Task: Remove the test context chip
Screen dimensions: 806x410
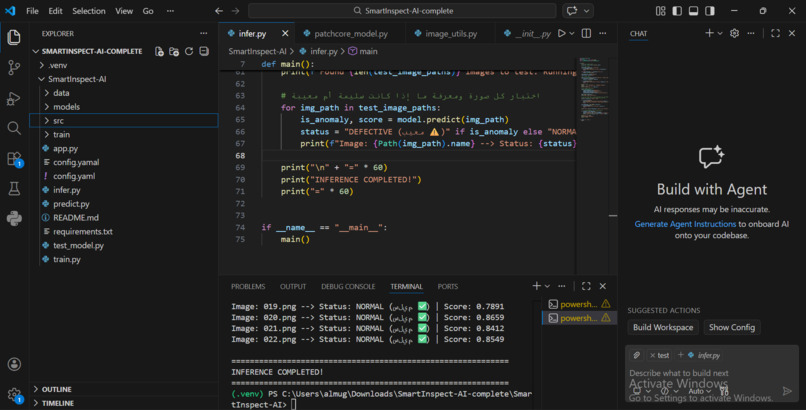Action: pyautogui.click(x=652, y=356)
